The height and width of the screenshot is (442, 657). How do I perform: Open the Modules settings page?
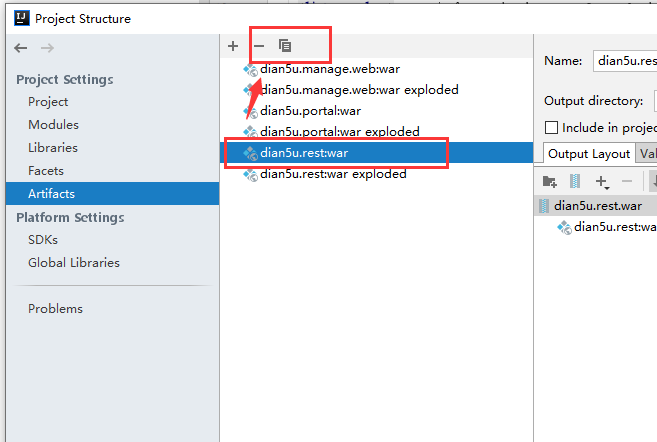[x=53, y=125]
